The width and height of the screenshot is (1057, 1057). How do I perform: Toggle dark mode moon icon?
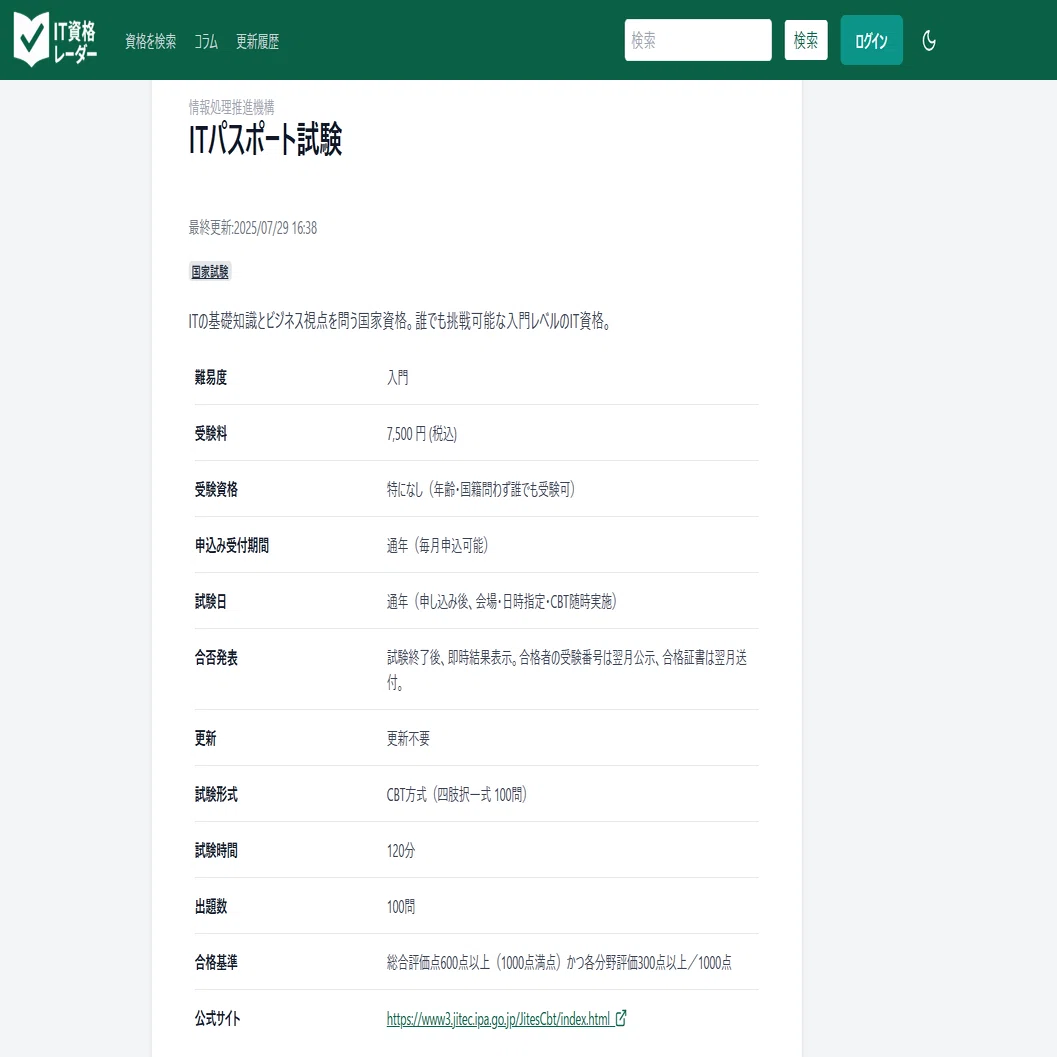coord(929,40)
